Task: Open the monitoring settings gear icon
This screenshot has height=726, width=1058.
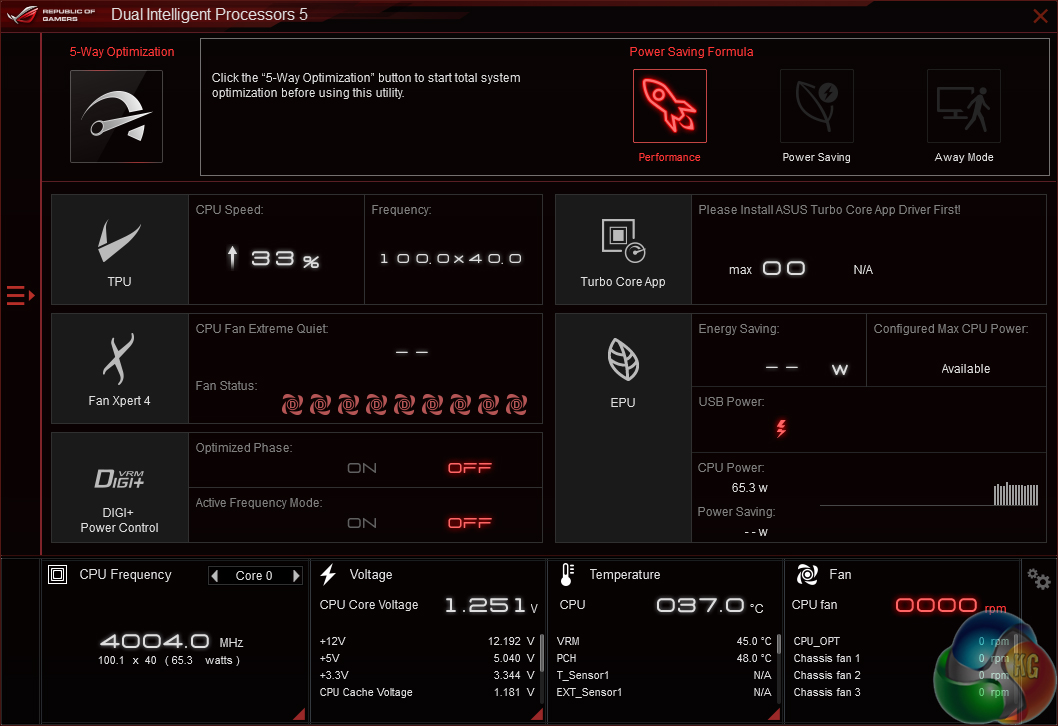Action: point(1038,578)
